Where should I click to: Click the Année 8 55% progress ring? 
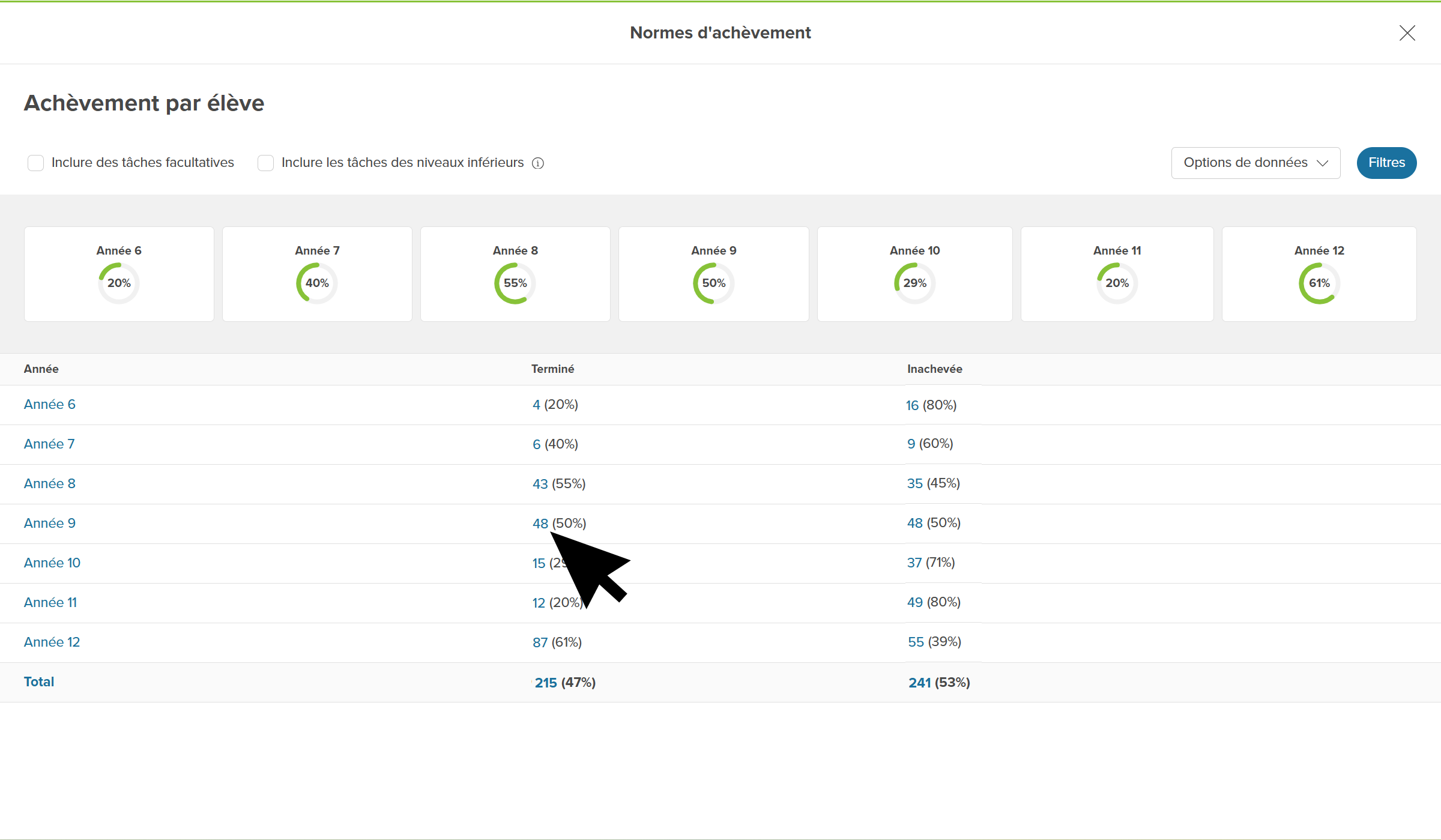coord(515,283)
